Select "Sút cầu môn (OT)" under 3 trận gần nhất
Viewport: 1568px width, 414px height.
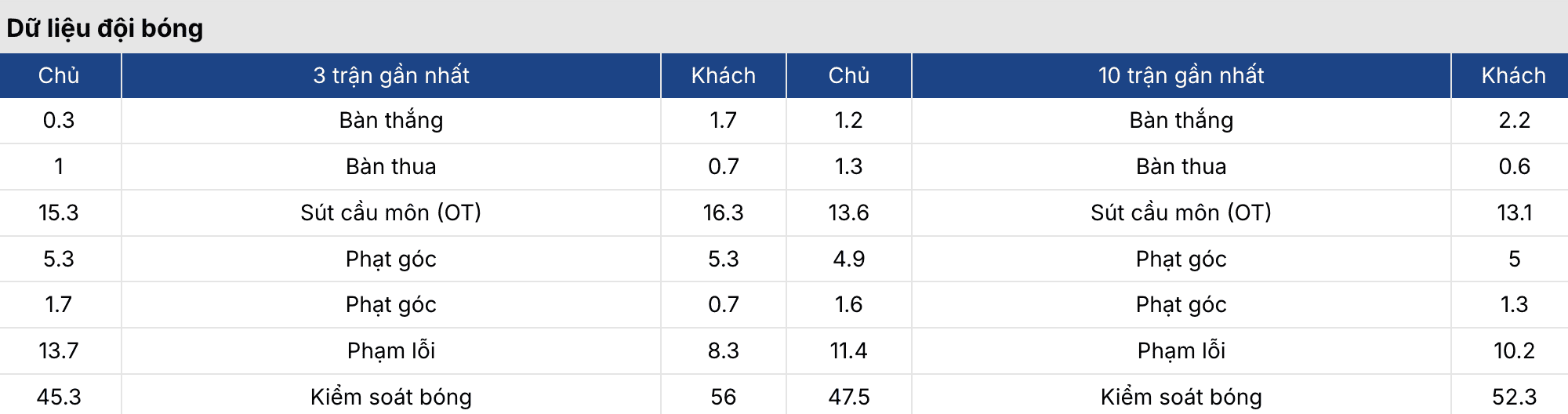tap(390, 212)
